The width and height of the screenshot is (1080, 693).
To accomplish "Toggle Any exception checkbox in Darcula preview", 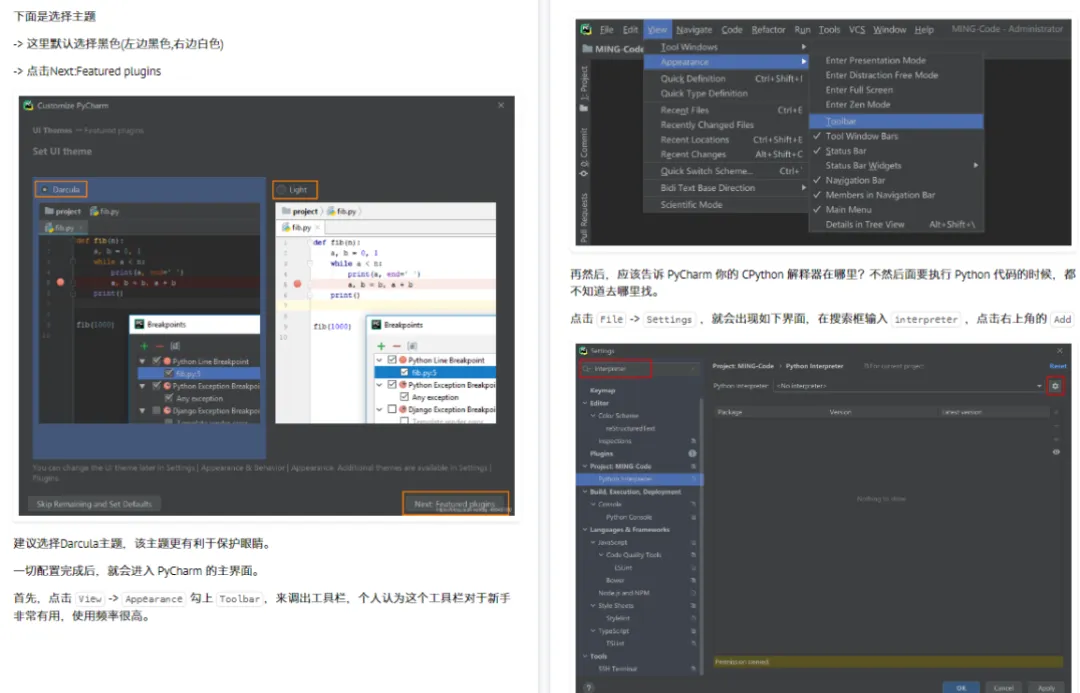I will tap(169, 398).
